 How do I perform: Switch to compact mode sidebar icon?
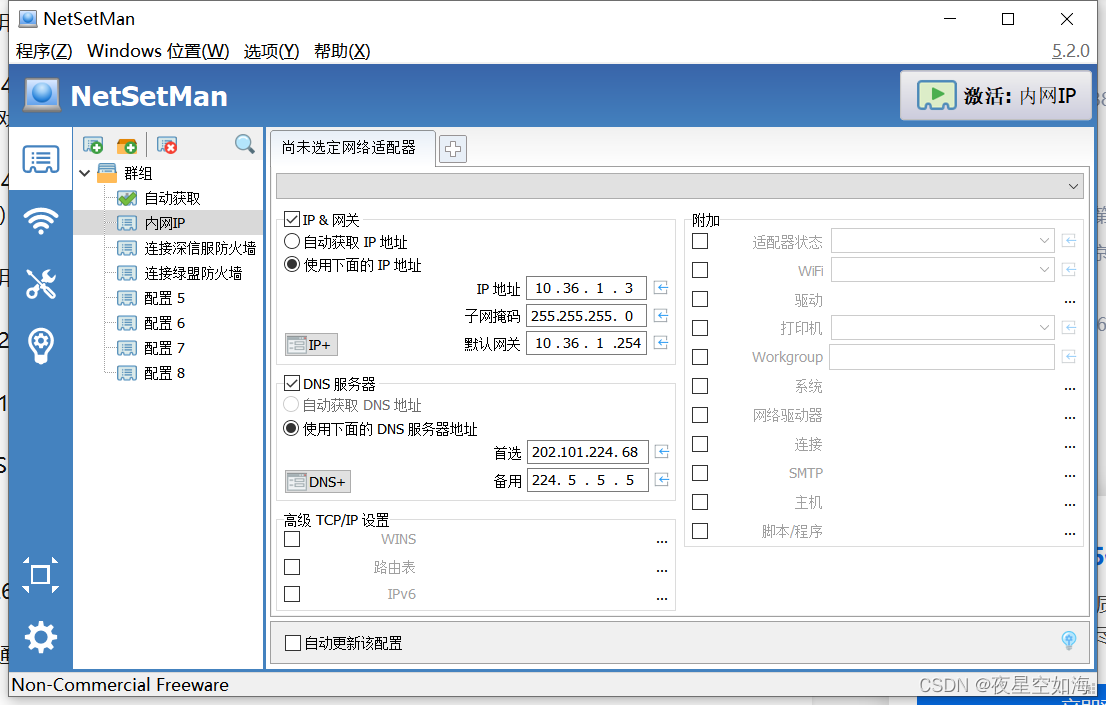coord(40,575)
